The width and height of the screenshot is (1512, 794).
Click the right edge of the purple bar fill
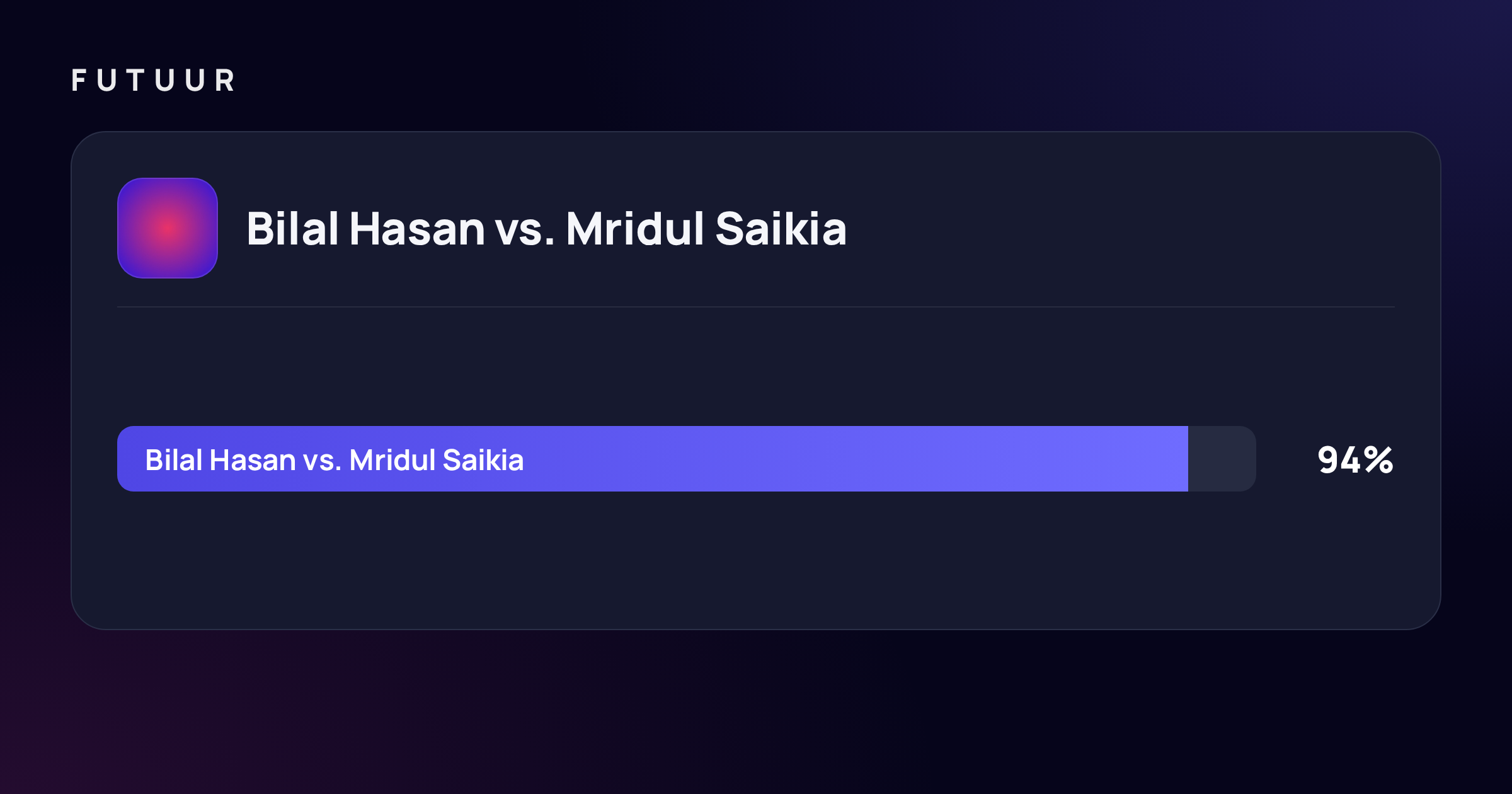point(1186,459)
